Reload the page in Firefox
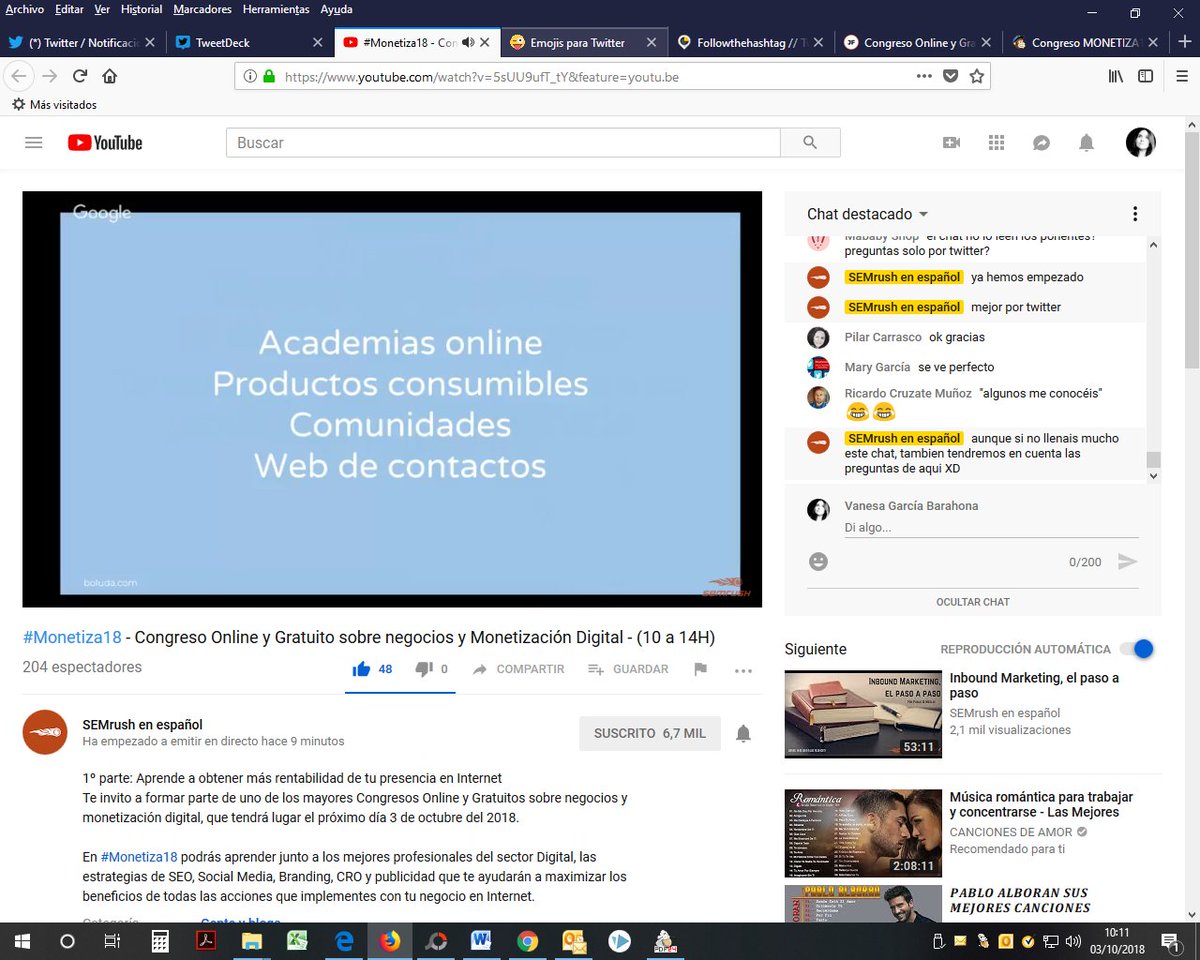Viewport: 1200px width, 960px height. 80,76
